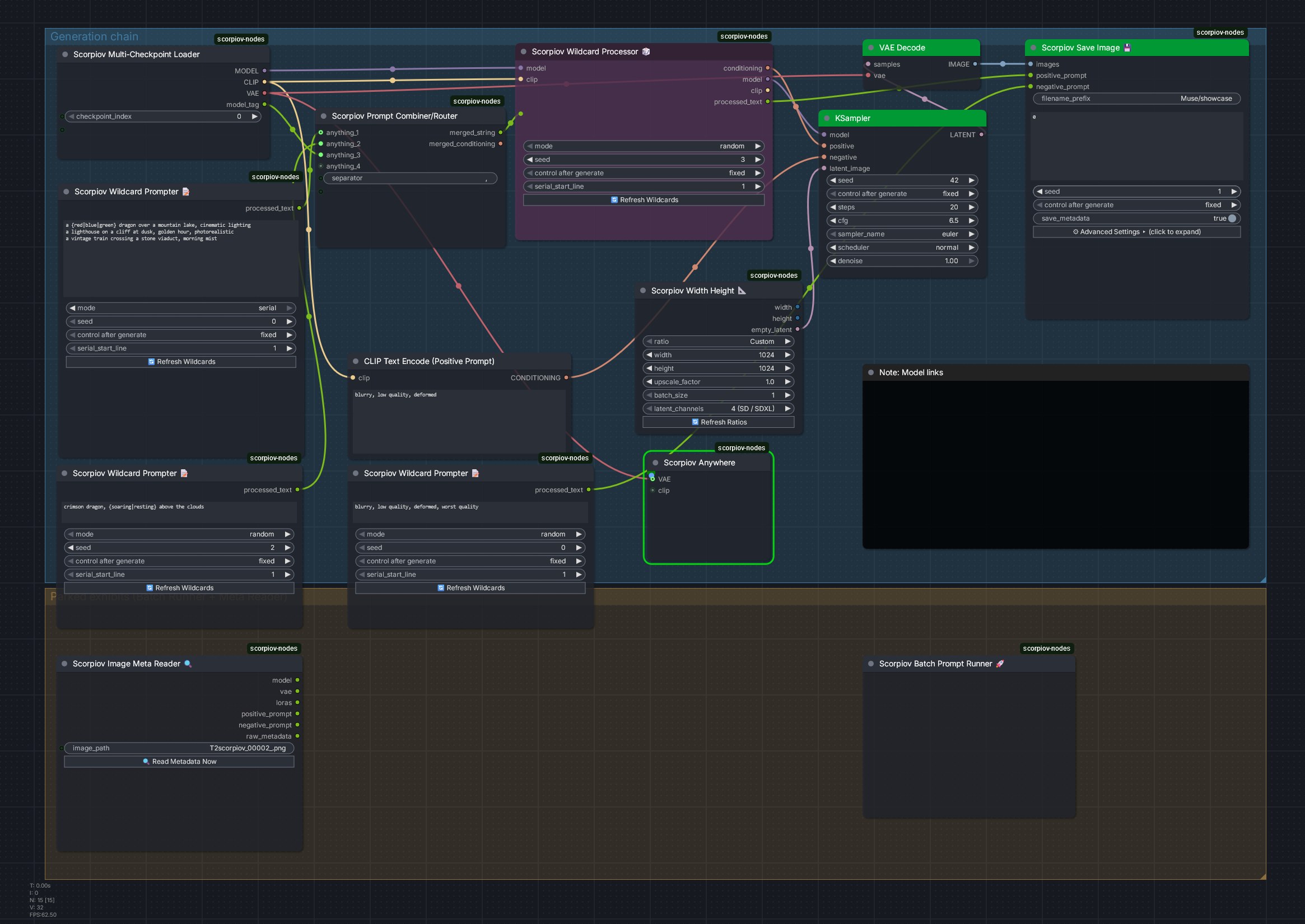Click the Generation chain group title
Viewport: 1305px width, 924px height.
94,37
